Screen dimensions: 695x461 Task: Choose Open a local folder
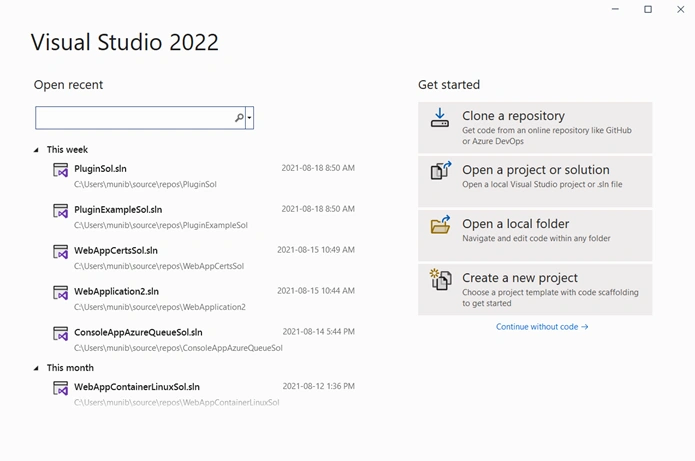pos(535,235)
